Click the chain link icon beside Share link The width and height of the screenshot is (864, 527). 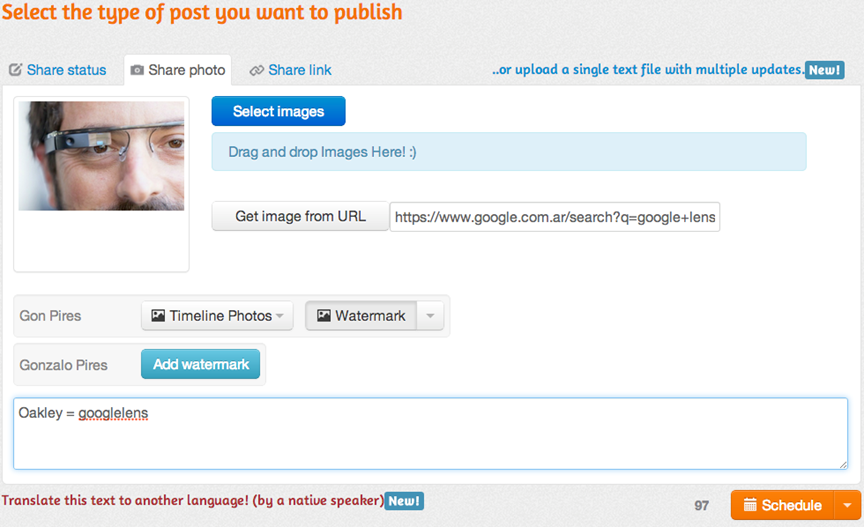tap(257, 71)
